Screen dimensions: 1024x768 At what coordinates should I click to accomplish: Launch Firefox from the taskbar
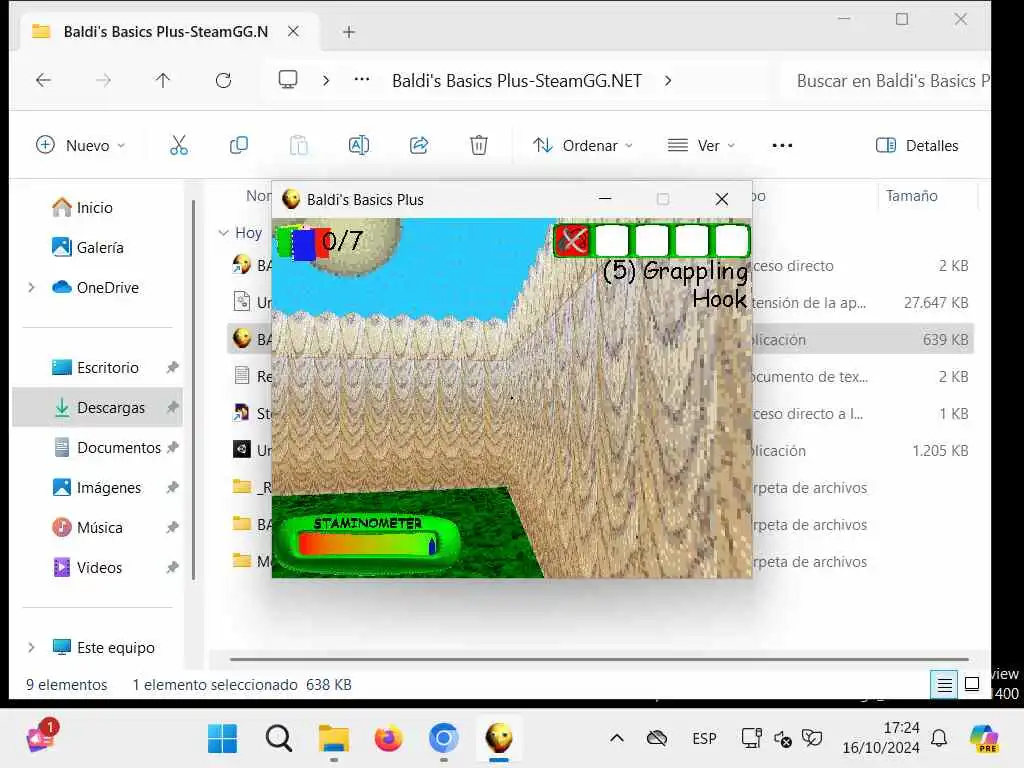coord(389,739)
